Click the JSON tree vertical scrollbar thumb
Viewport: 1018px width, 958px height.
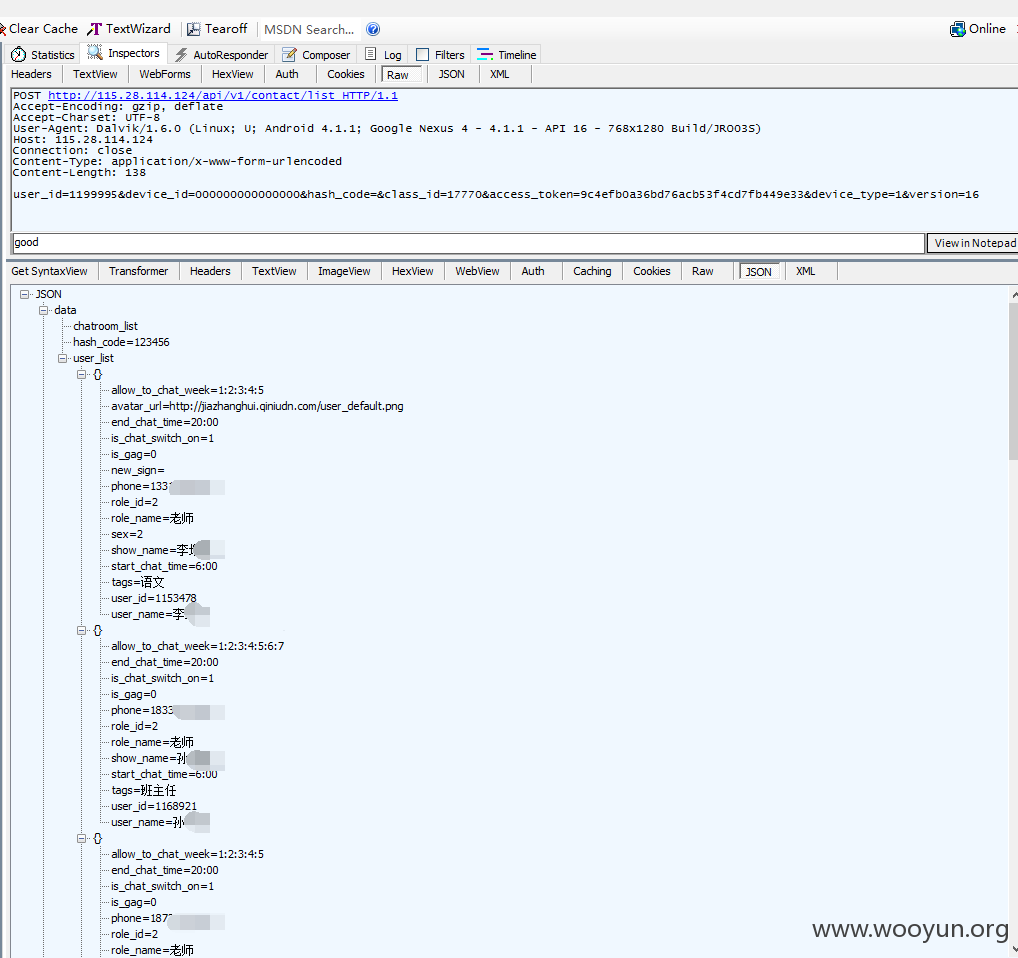(1013, 382)
